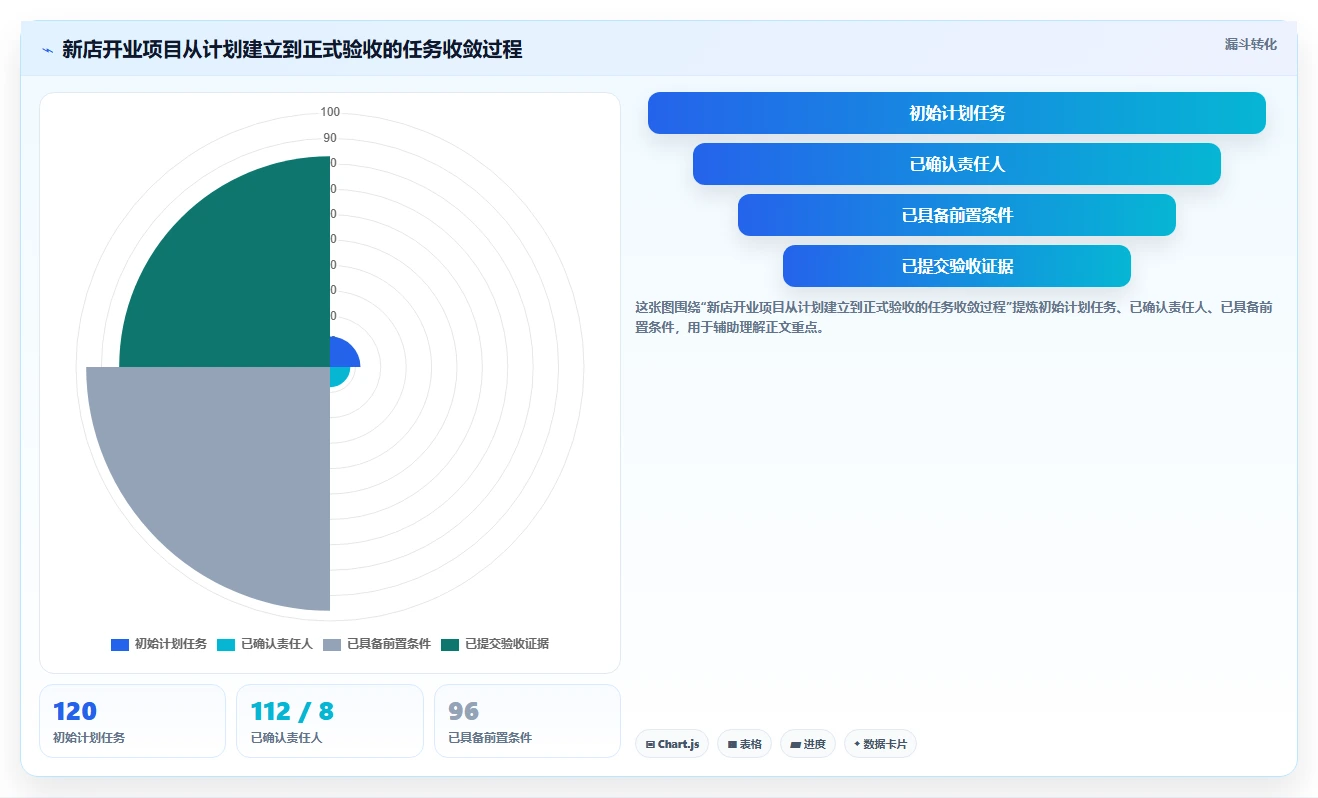Click the Chart.js tag chip
Screen dimensions: 1318x798
pyautogui.click(x=672, y=744)
